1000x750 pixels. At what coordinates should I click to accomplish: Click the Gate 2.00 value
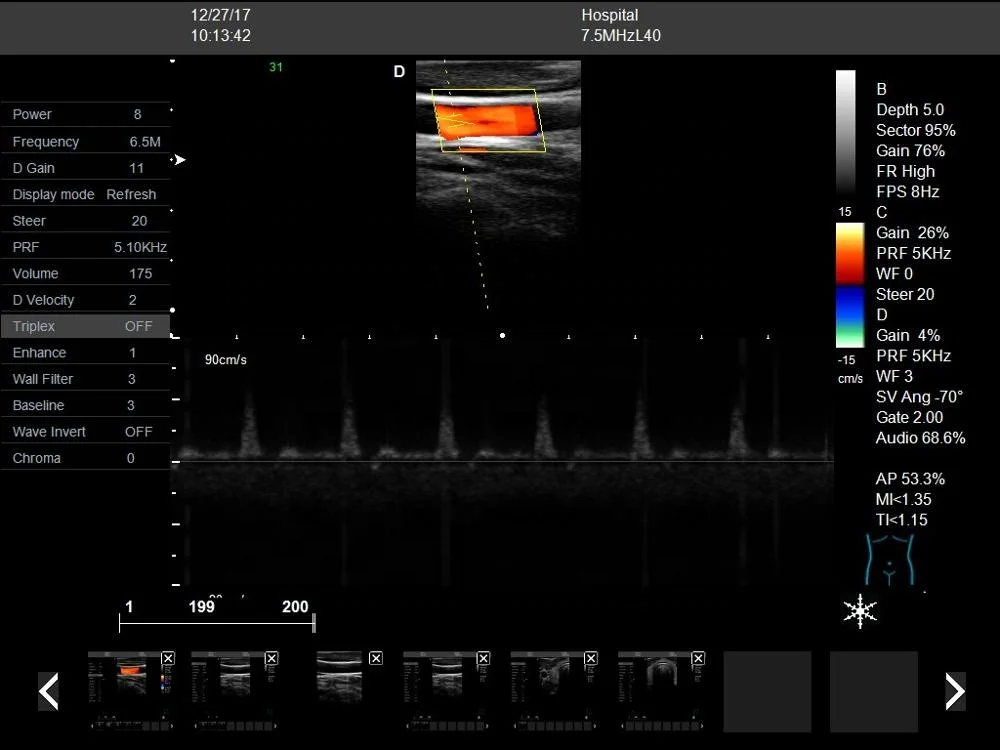909,417
